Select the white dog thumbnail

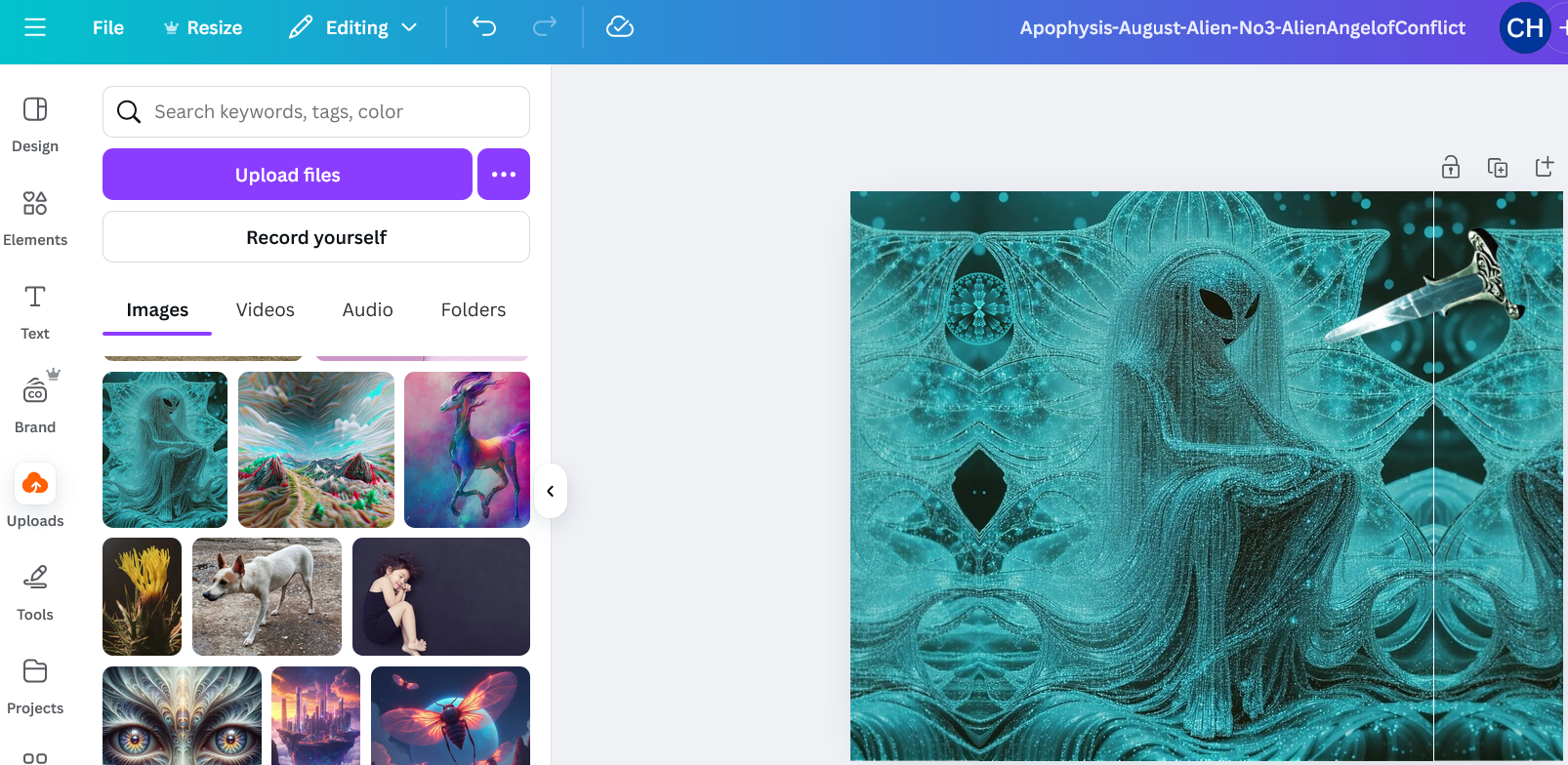pos(268,596)
